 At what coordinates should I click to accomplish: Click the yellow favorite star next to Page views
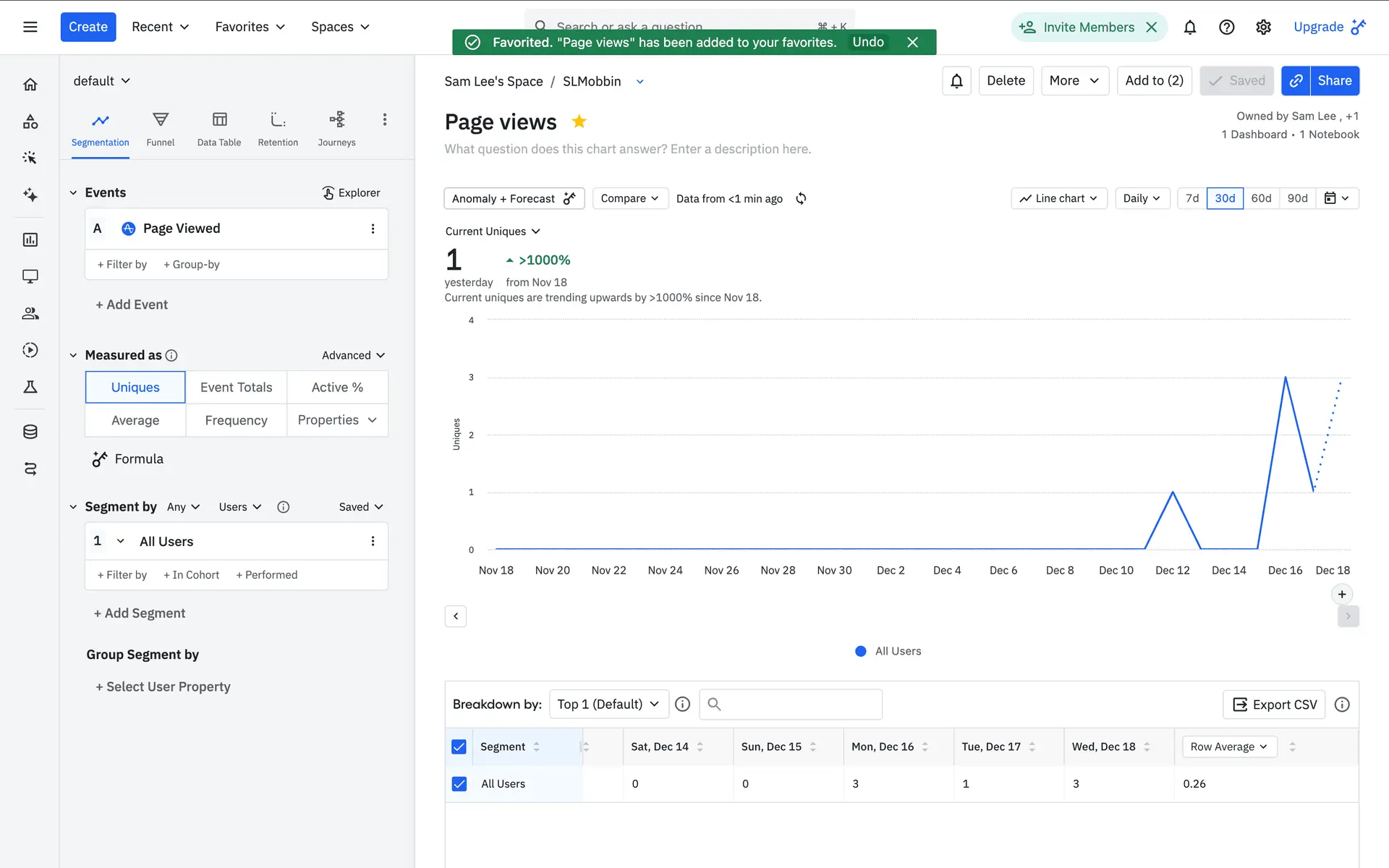point(579,122)
